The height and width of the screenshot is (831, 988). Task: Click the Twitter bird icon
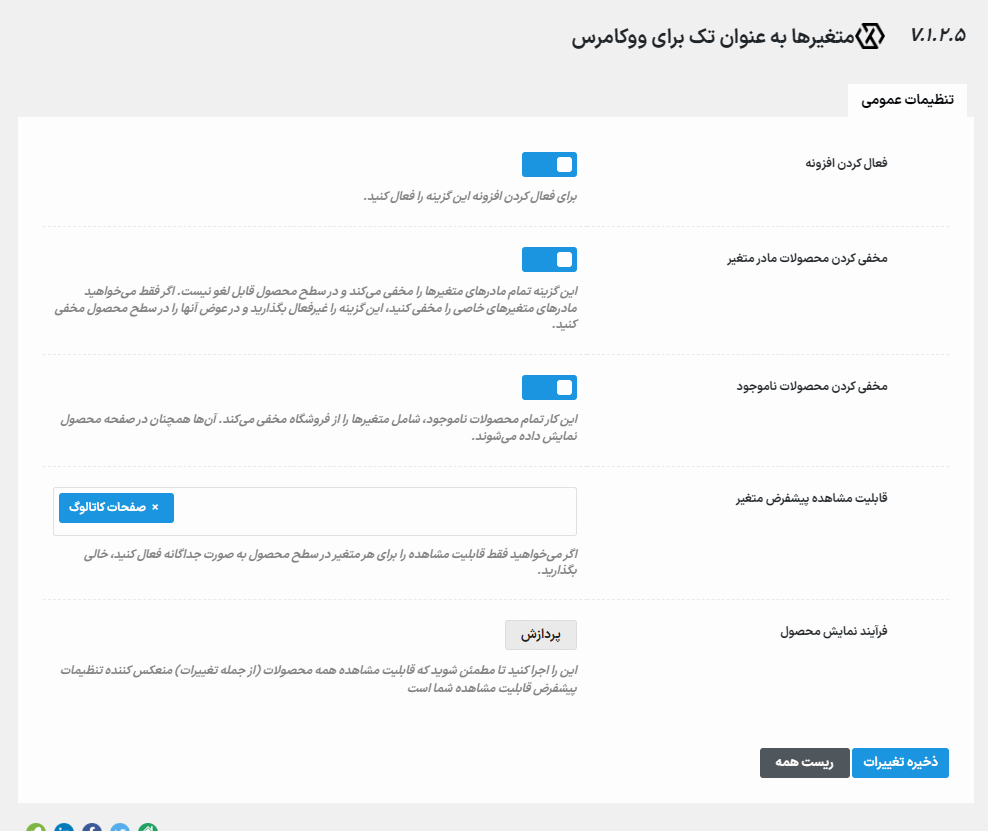click(x=120, y=828)
